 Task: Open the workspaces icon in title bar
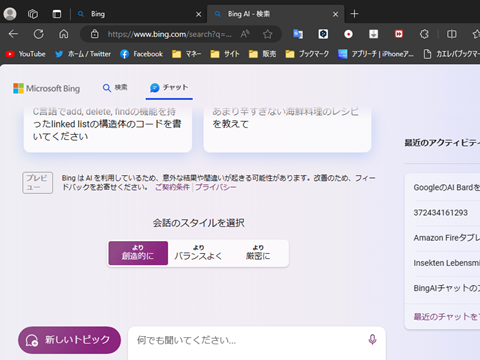click(x=33, y=14)
